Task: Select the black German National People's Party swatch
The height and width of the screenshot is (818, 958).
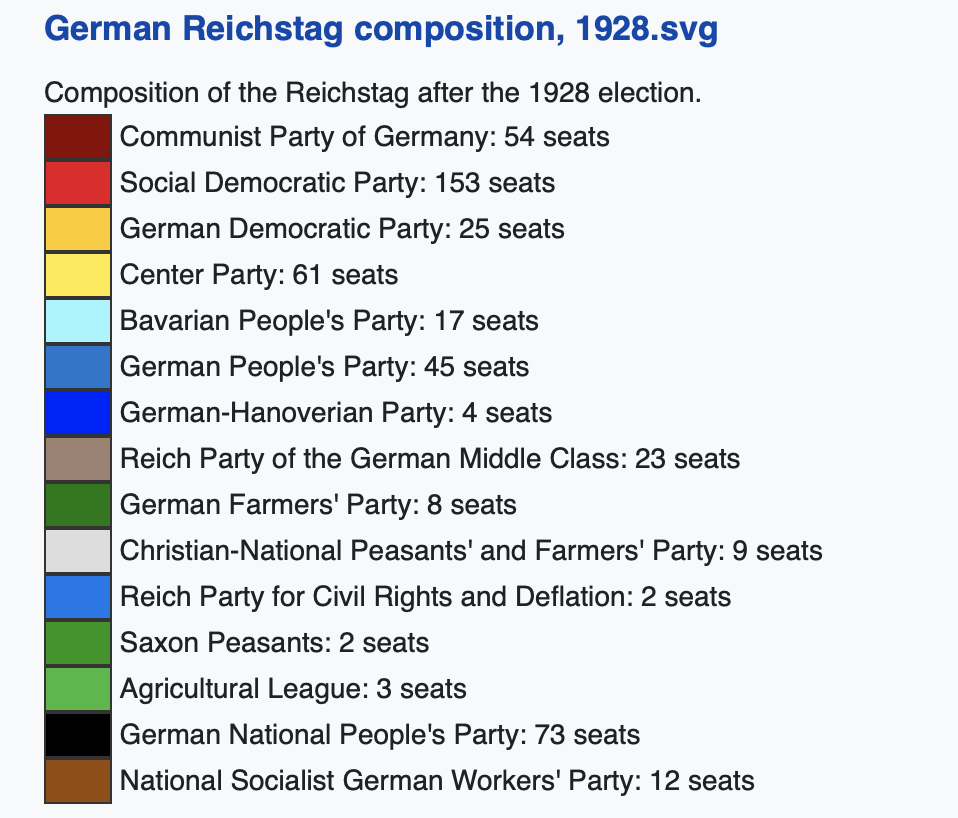Action: (78, 735)
